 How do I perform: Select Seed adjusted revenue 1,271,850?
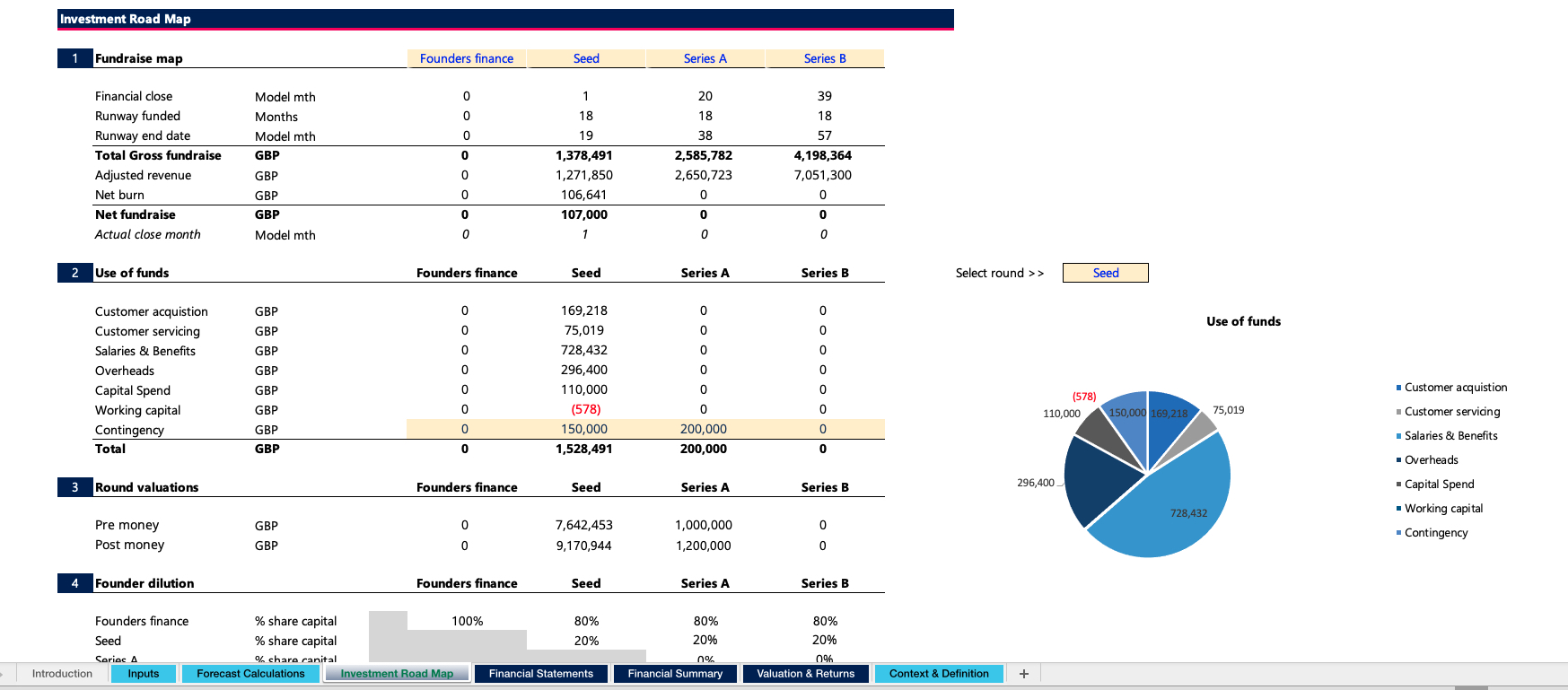click(x=584, y=175)
